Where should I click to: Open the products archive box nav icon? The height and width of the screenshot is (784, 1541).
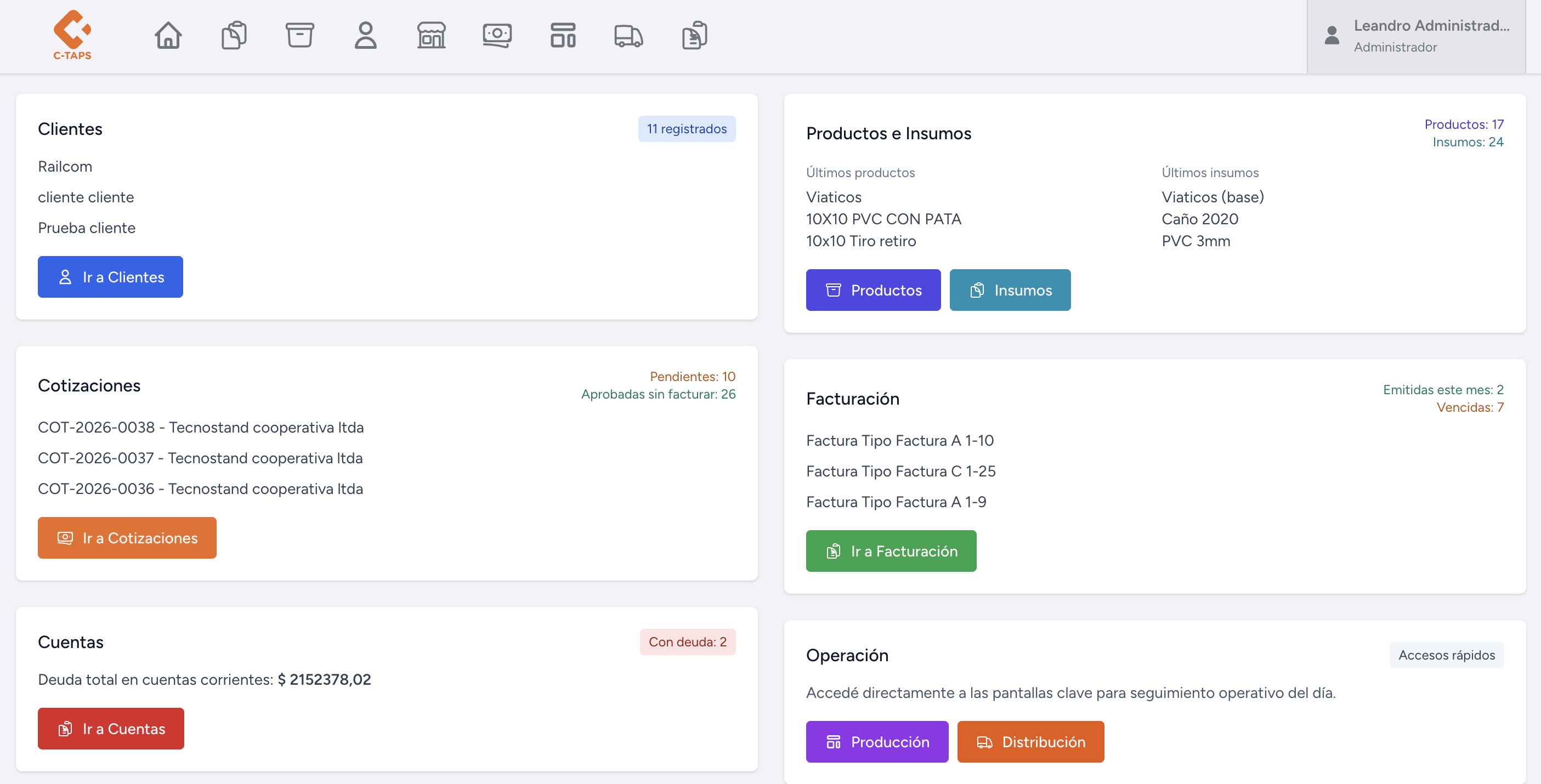tap(300, 35)
